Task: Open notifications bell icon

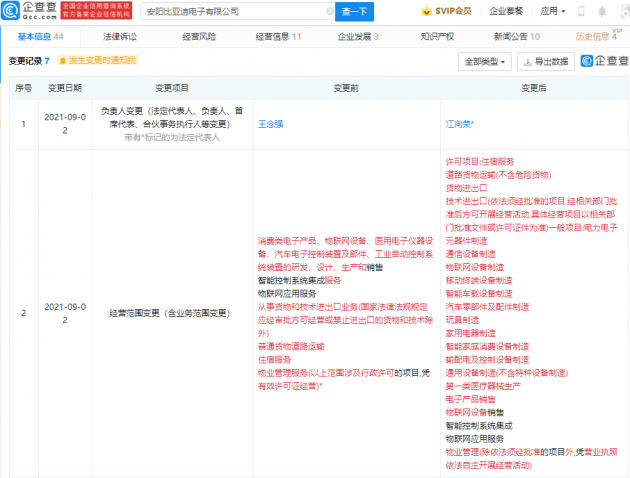Action: [x=602, y=11]
